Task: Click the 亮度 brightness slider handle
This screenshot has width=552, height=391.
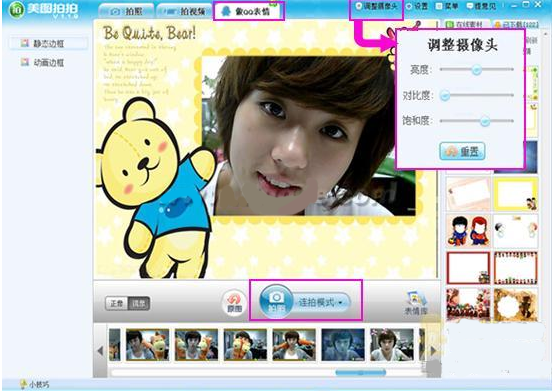Action: coord(476,70)
